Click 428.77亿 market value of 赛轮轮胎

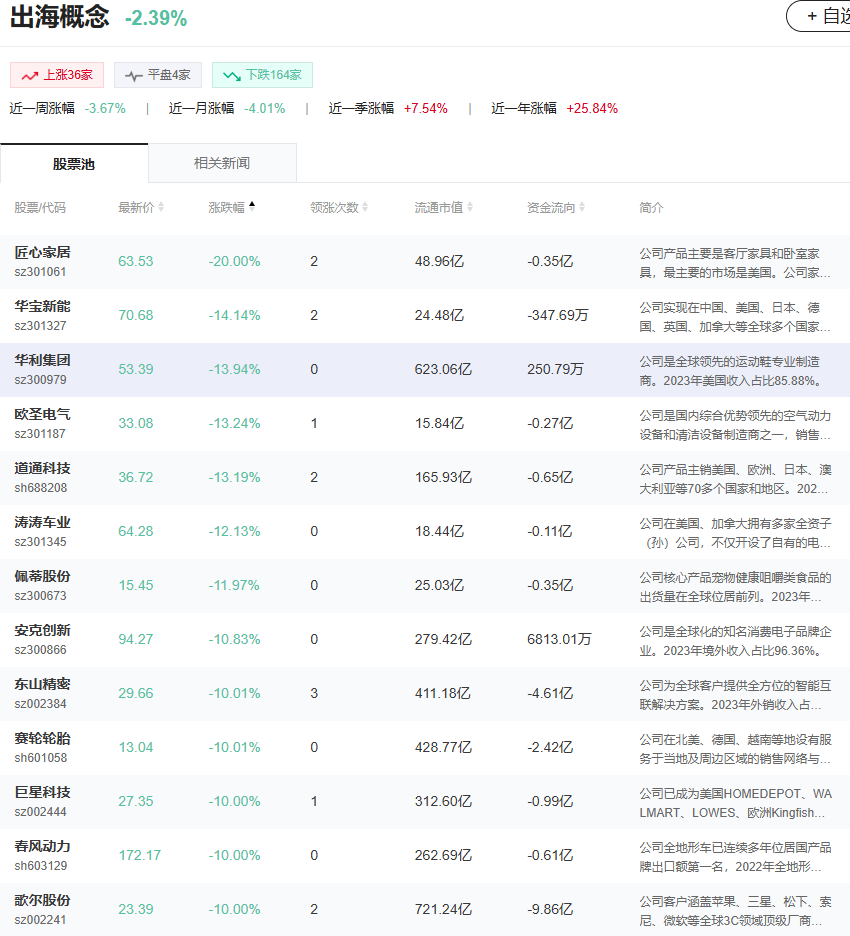[x=443, y=747]
